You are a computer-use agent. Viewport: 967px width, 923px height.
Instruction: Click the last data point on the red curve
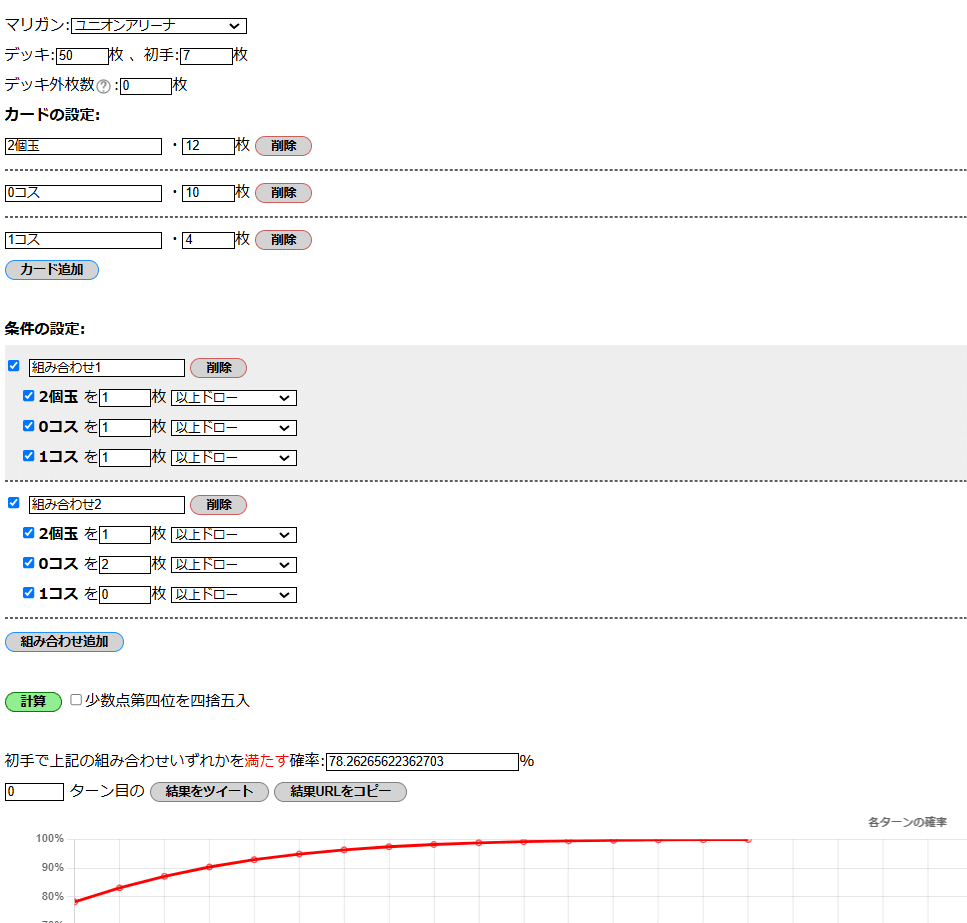[x=748, y=840]
